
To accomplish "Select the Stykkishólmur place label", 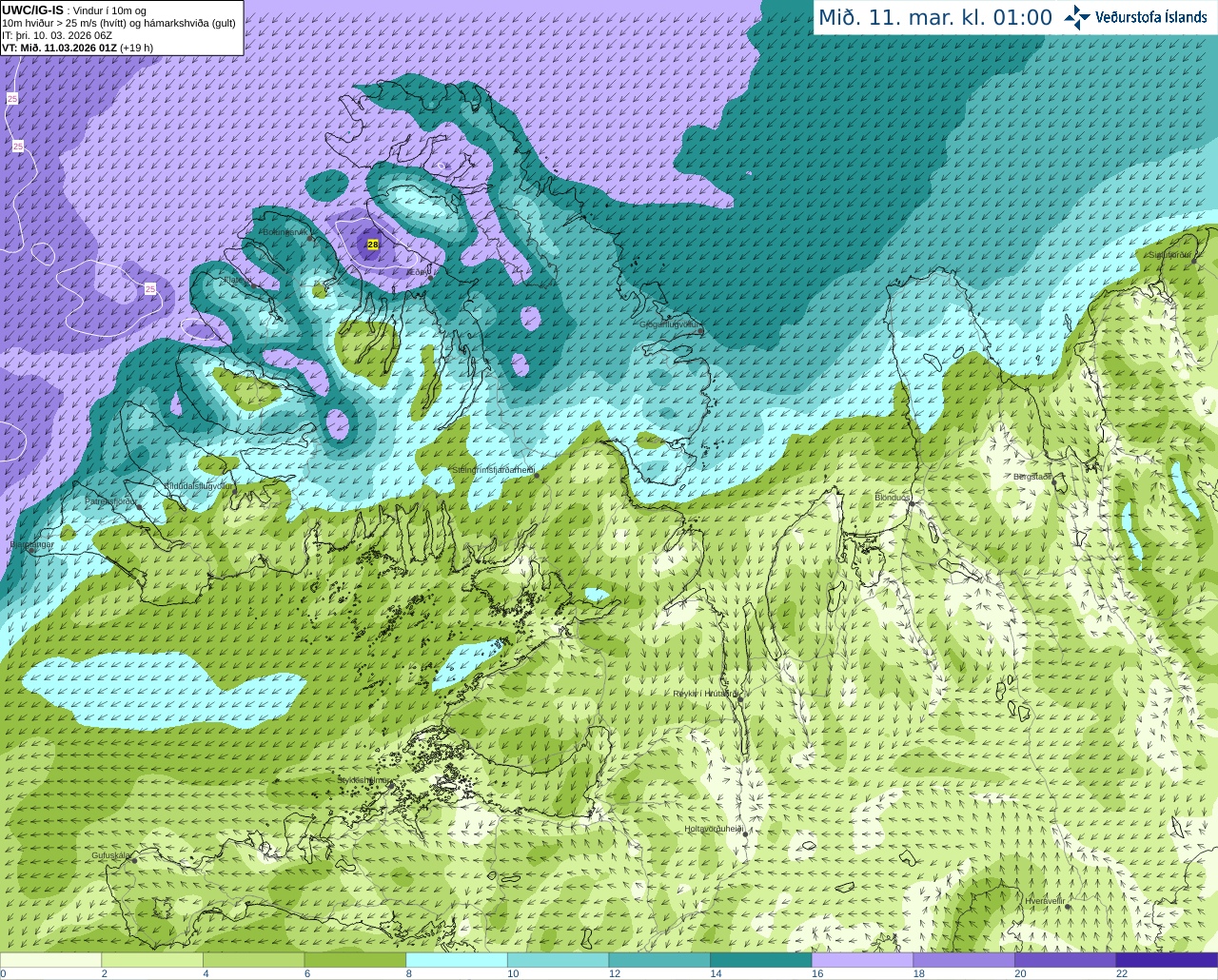I will (x=364, y=779).
